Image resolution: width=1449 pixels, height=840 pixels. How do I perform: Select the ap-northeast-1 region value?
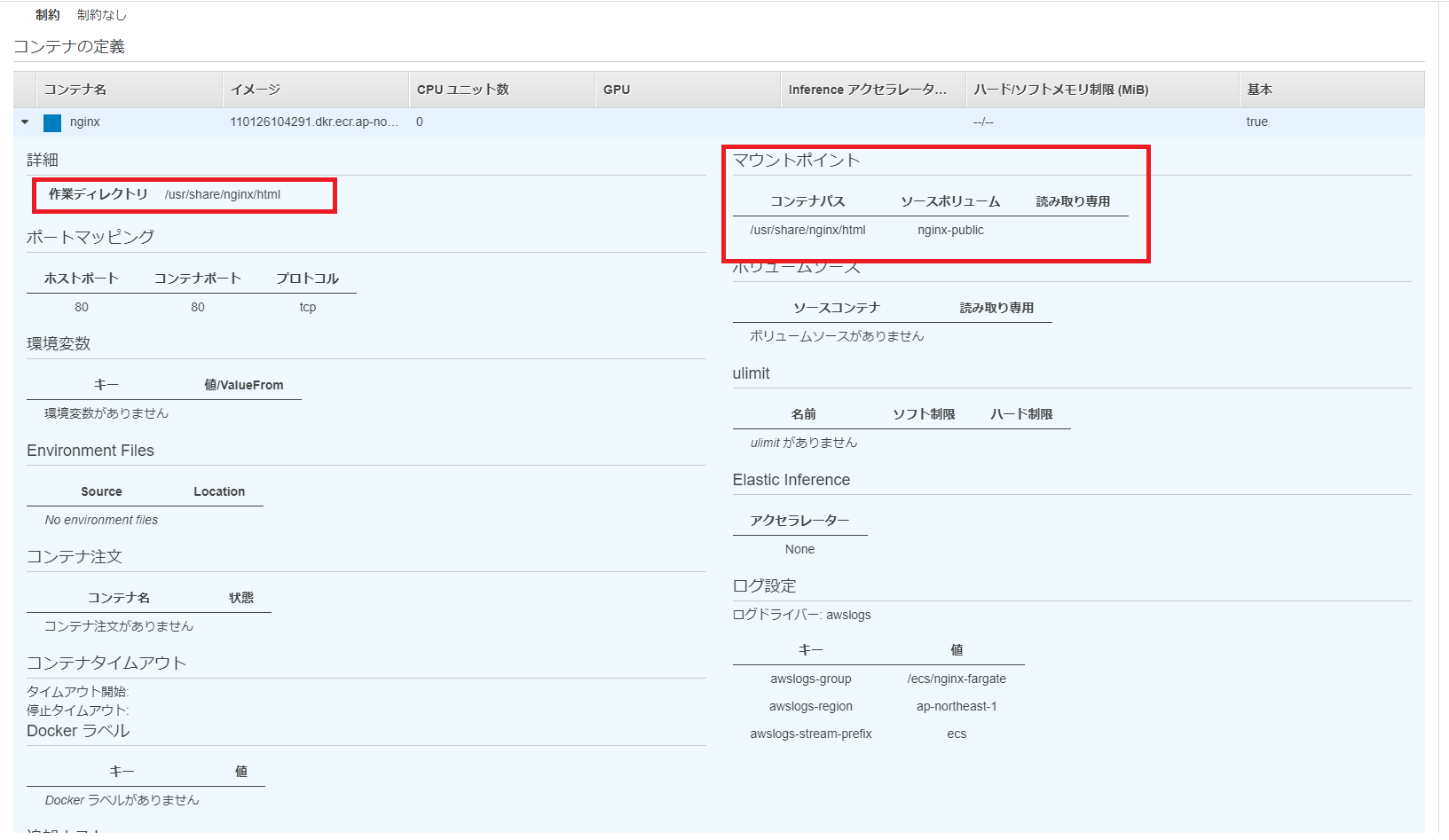957,707
